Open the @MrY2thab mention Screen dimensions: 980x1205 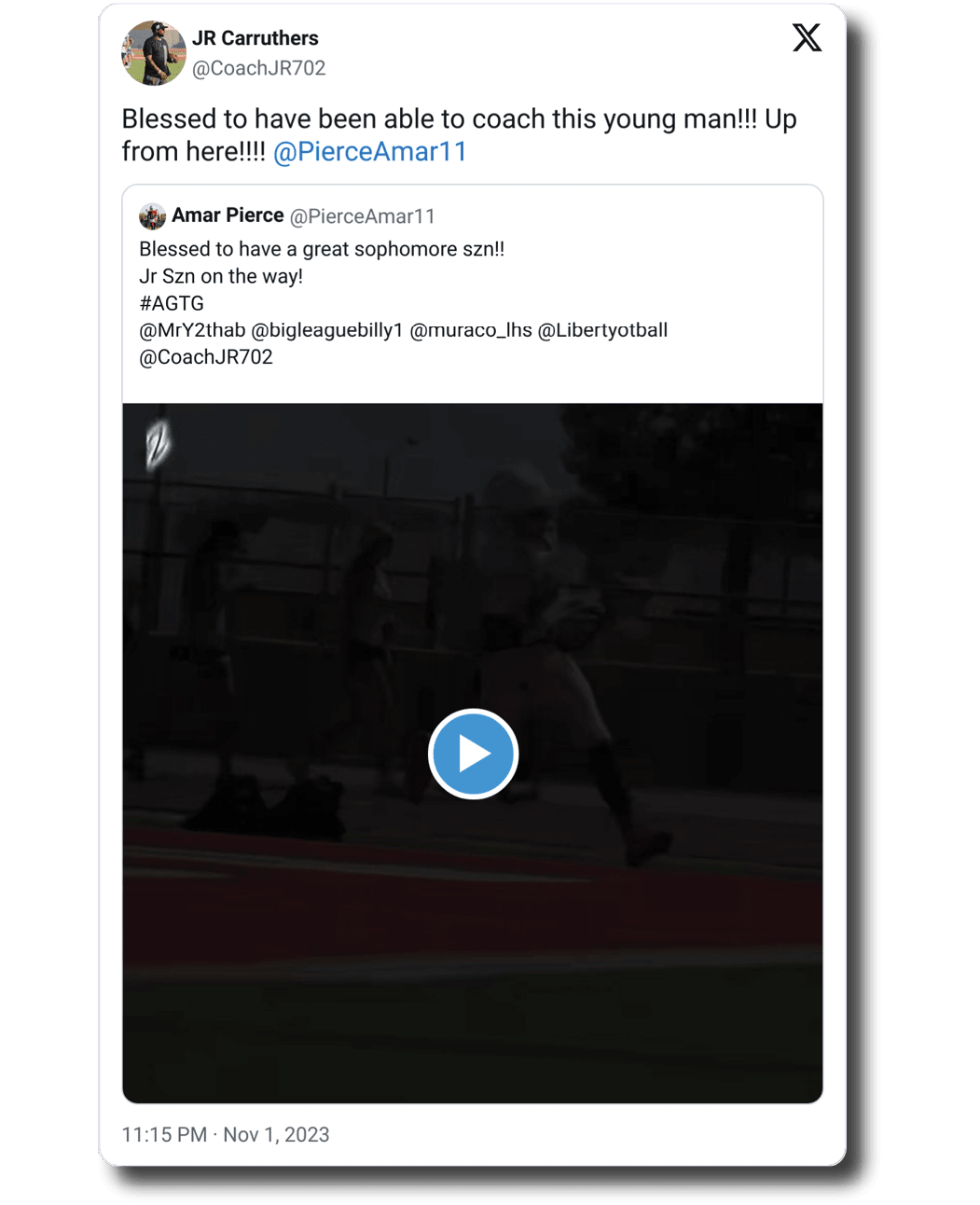[192, 330]
